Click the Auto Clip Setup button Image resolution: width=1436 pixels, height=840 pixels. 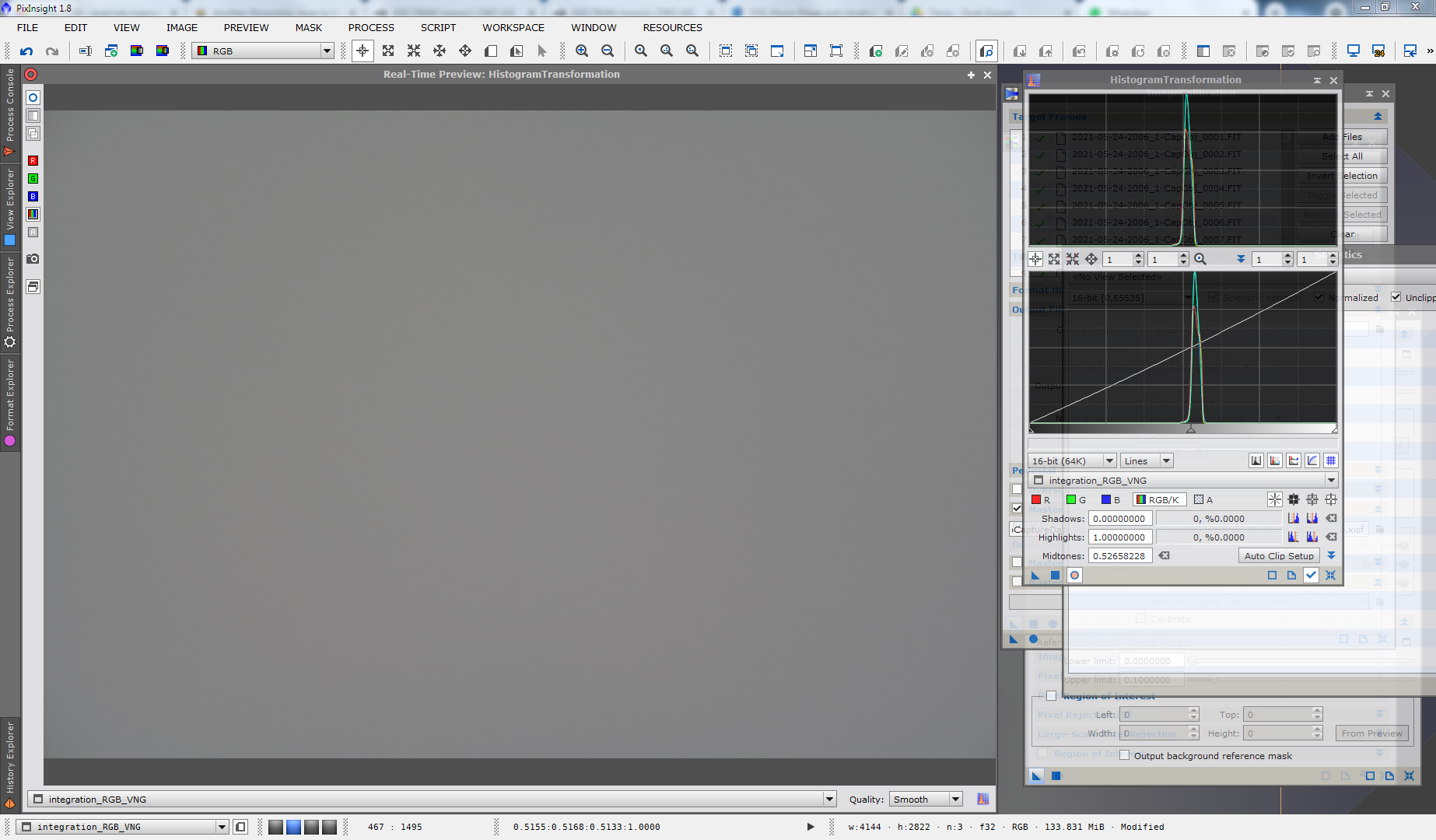pos(1278,556)
